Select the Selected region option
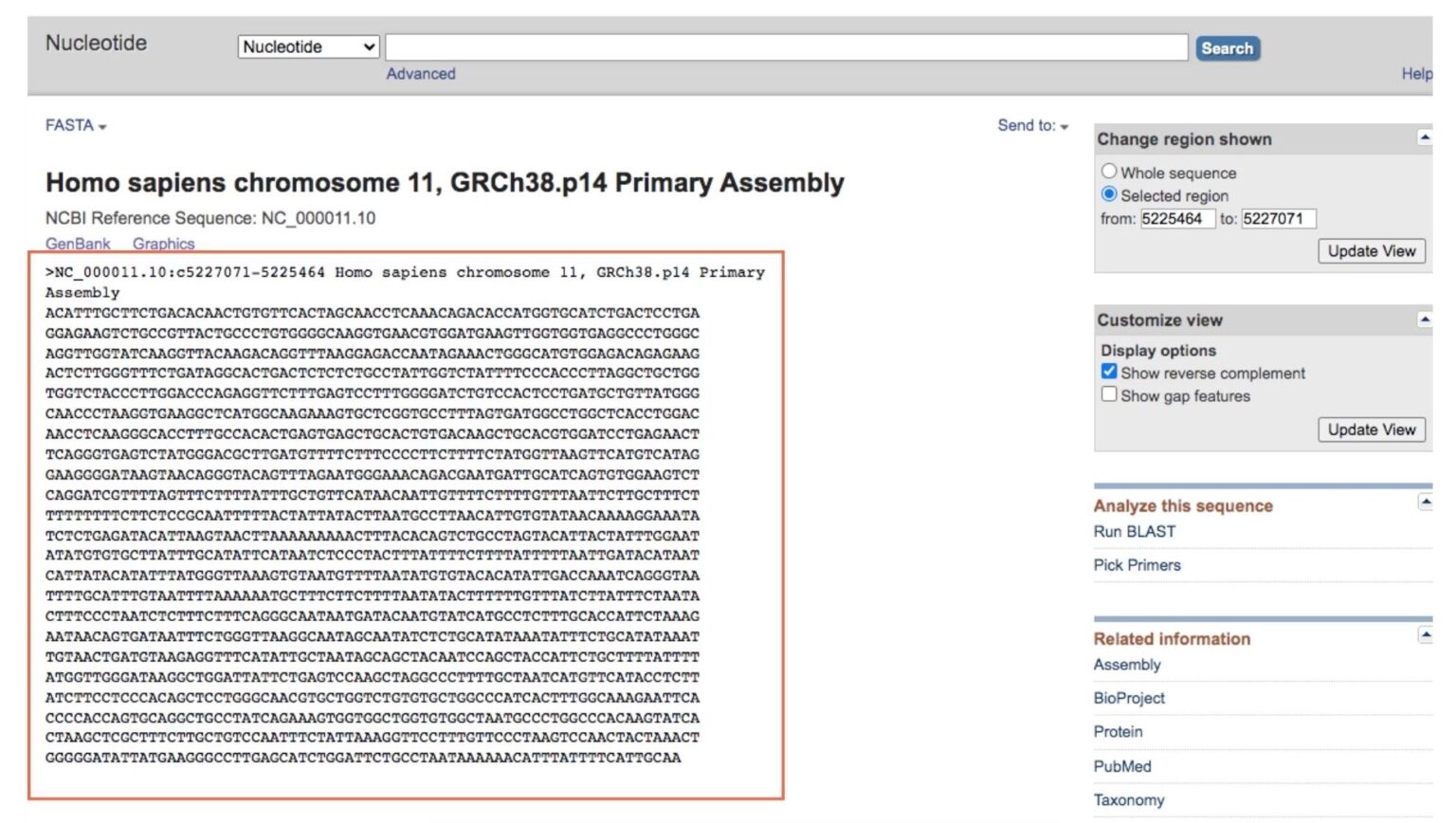Viewport: 1456px width, 823px height. (x=1107, y=195)
